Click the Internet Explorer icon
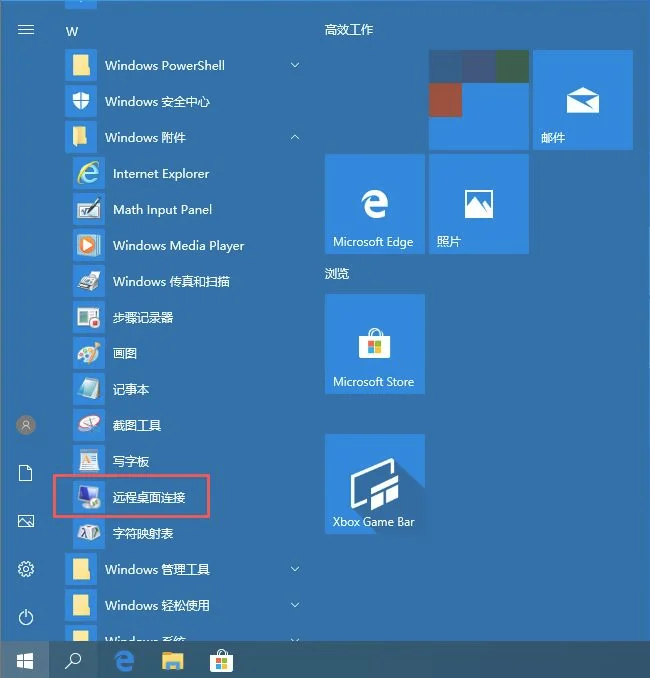 (89, 173)
